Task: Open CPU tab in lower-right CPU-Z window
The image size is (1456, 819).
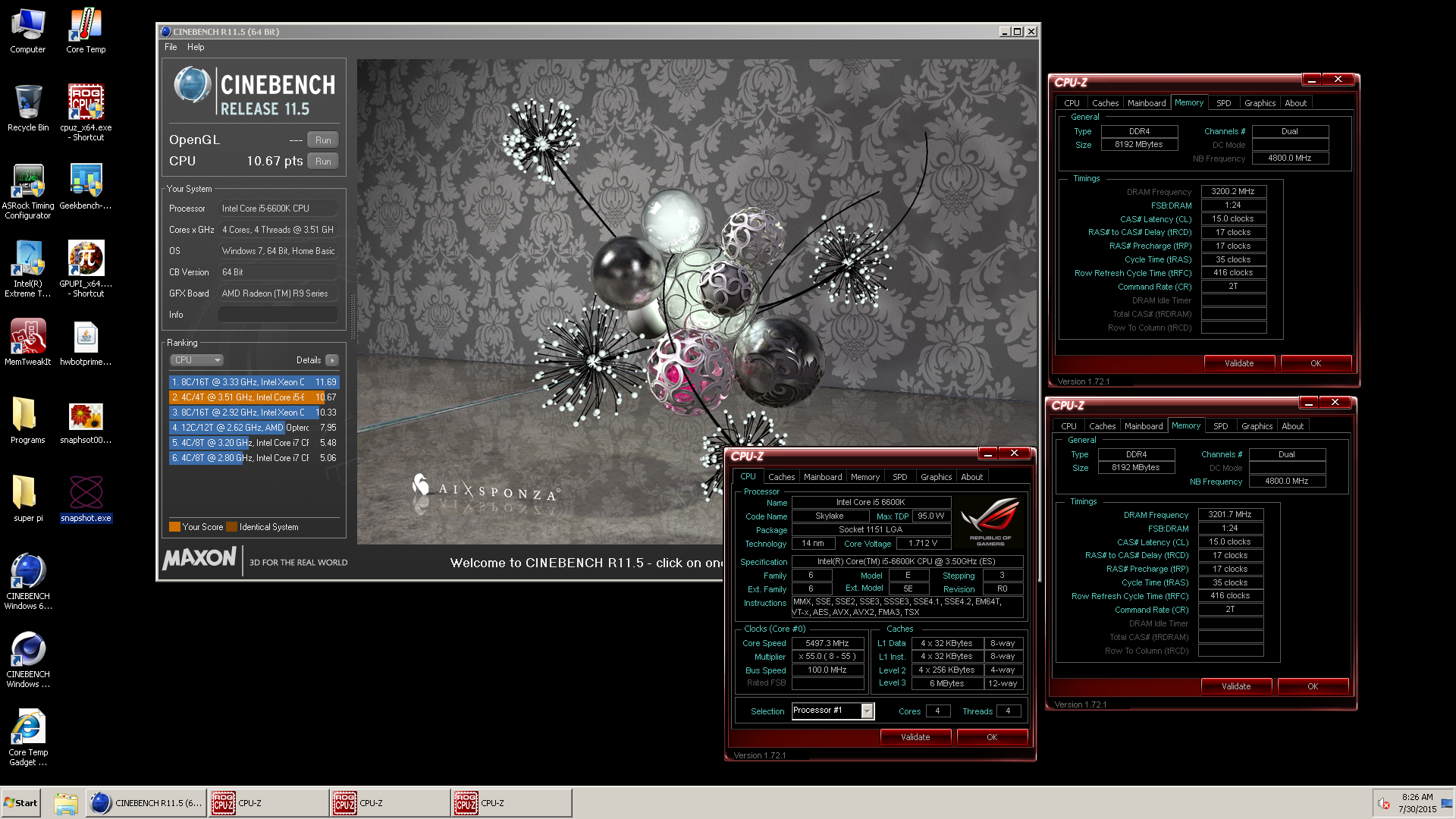Action: 1068,426
